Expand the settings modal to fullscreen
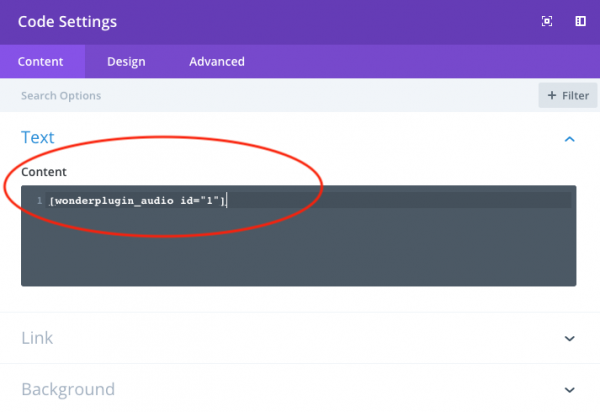The height and width of the screenshot is (412, 600). tap(547, 21)
